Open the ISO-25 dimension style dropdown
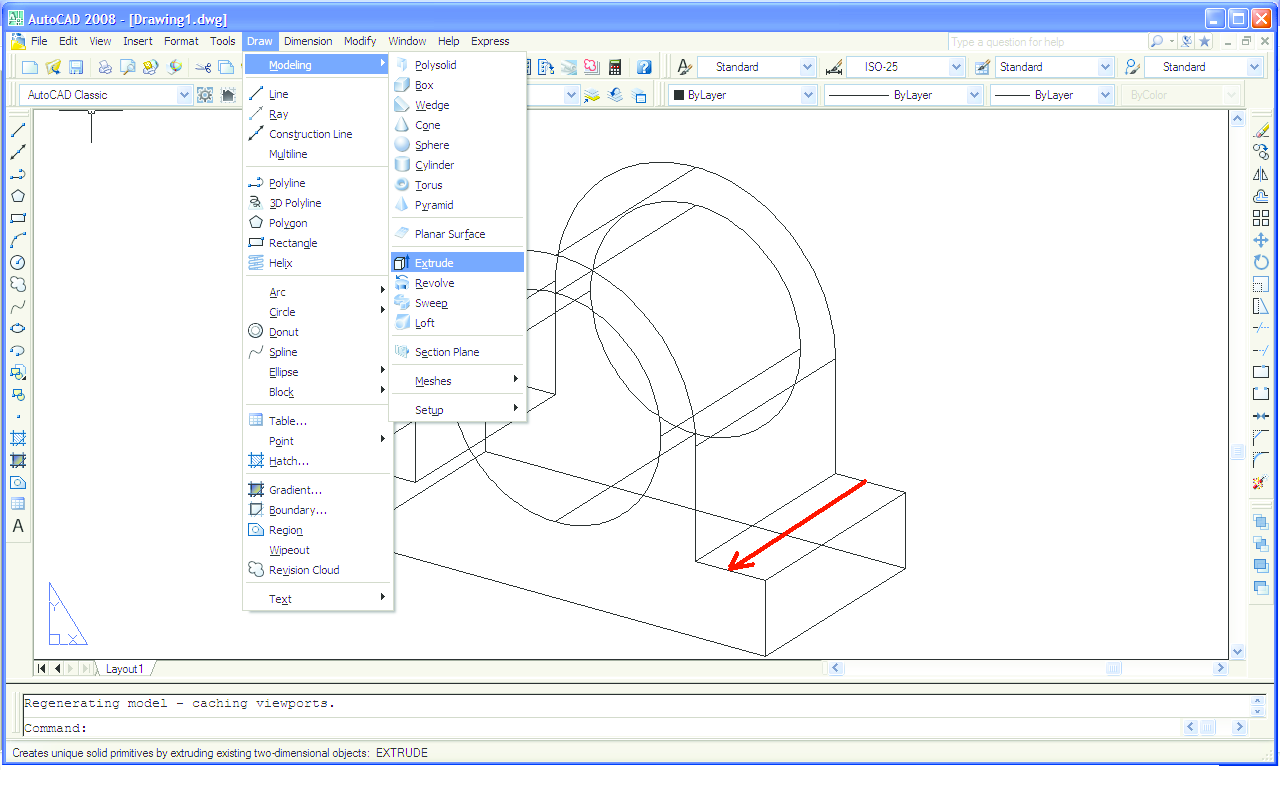The width and height of the screenshot is (1280, 800). click(956, 67)
